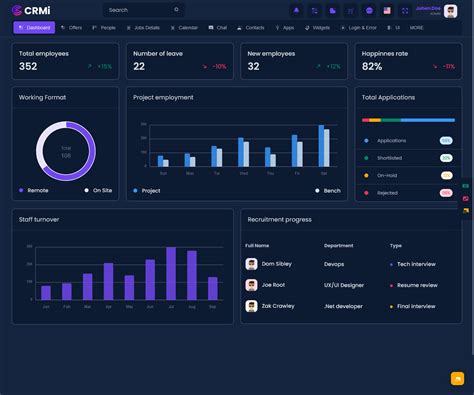The width and height of the screenshot is (474, 395).
Task: Click the Total employees value 352
Action: [x=28, y=66]
